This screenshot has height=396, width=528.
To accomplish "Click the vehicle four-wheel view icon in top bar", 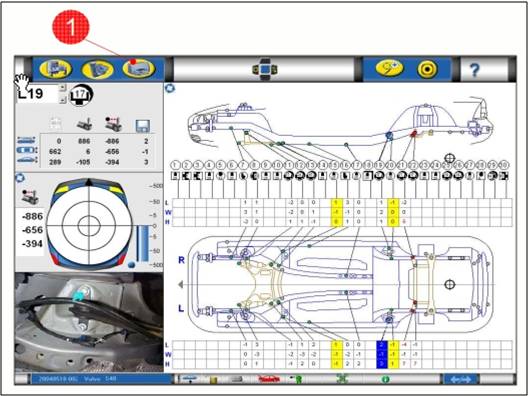I will (x=265, y=70).
